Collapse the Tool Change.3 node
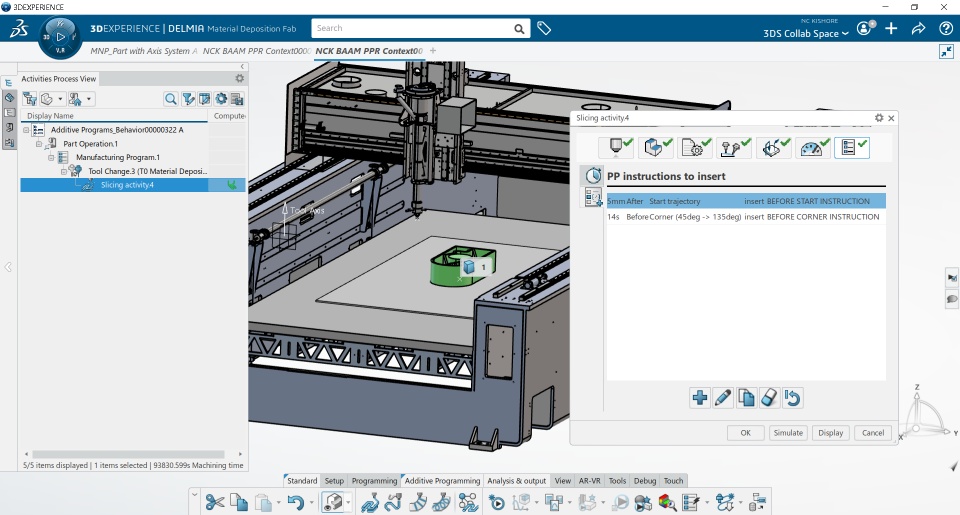960x515 pixels. tap(64, 171)
